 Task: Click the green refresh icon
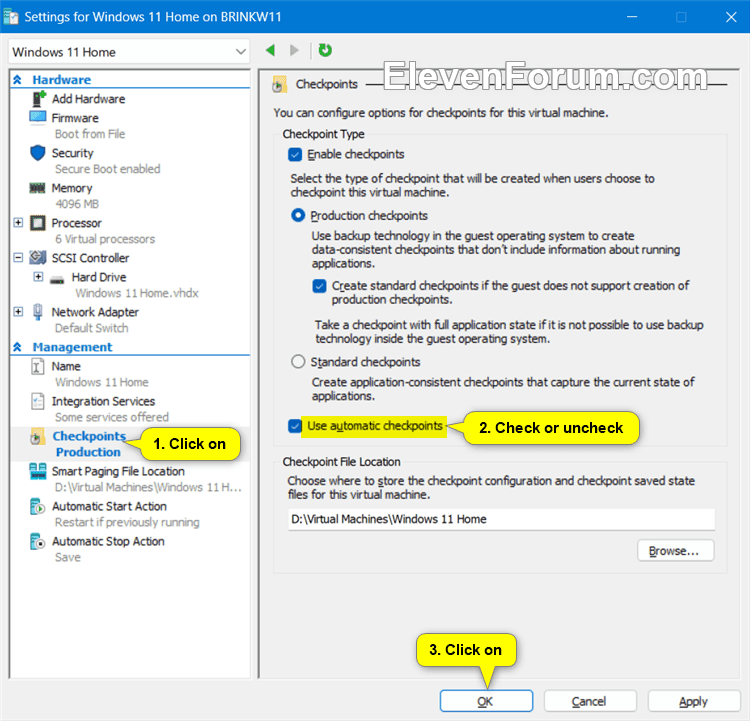(325, 50)
